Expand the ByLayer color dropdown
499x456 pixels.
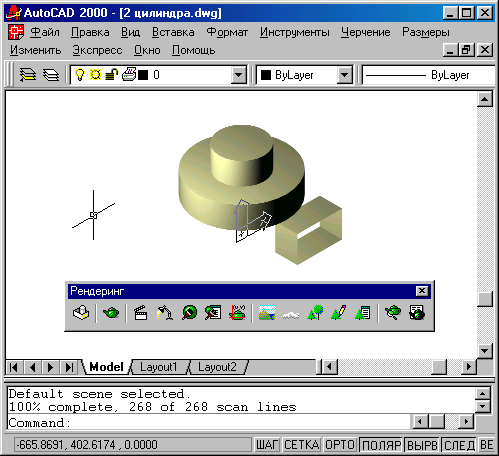click(344, 75)
